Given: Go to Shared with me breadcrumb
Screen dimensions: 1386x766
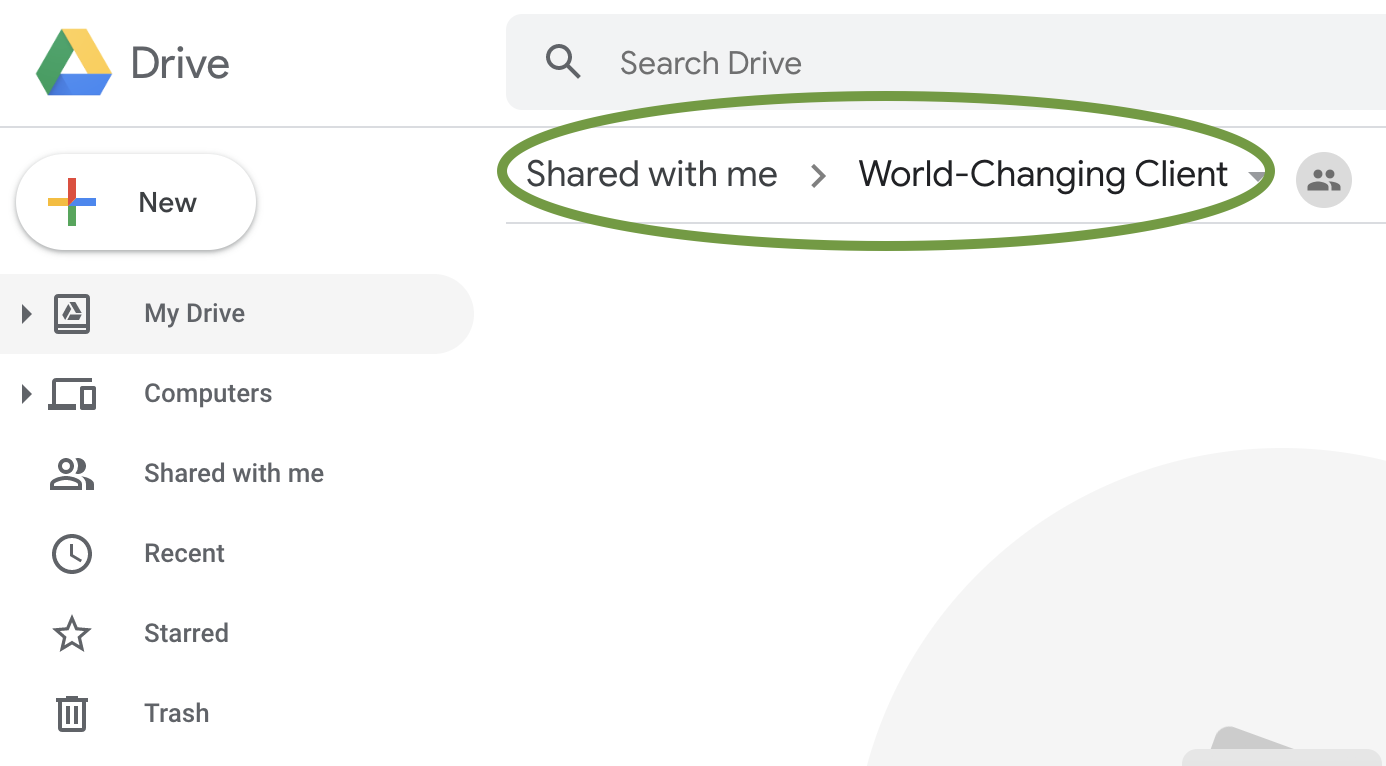Looking at the screenshot, I should pos(652,174).
